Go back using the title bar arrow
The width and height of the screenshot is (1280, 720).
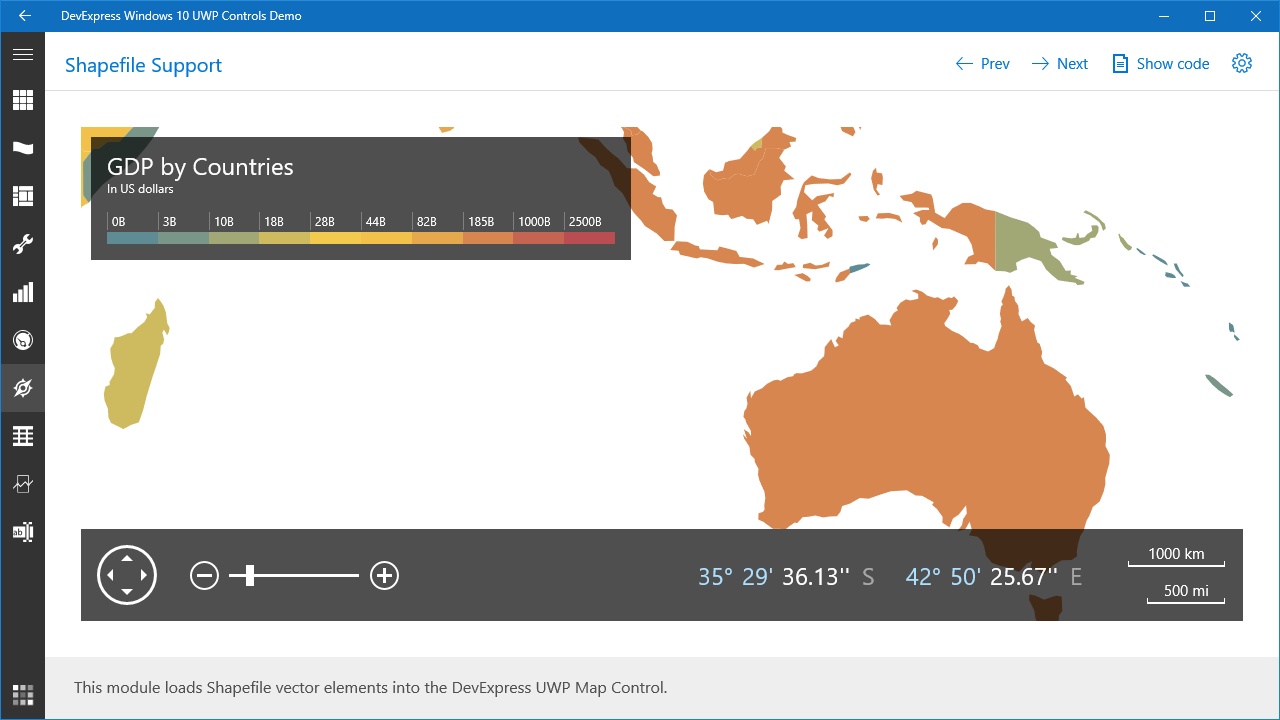[x=24, y=16]
